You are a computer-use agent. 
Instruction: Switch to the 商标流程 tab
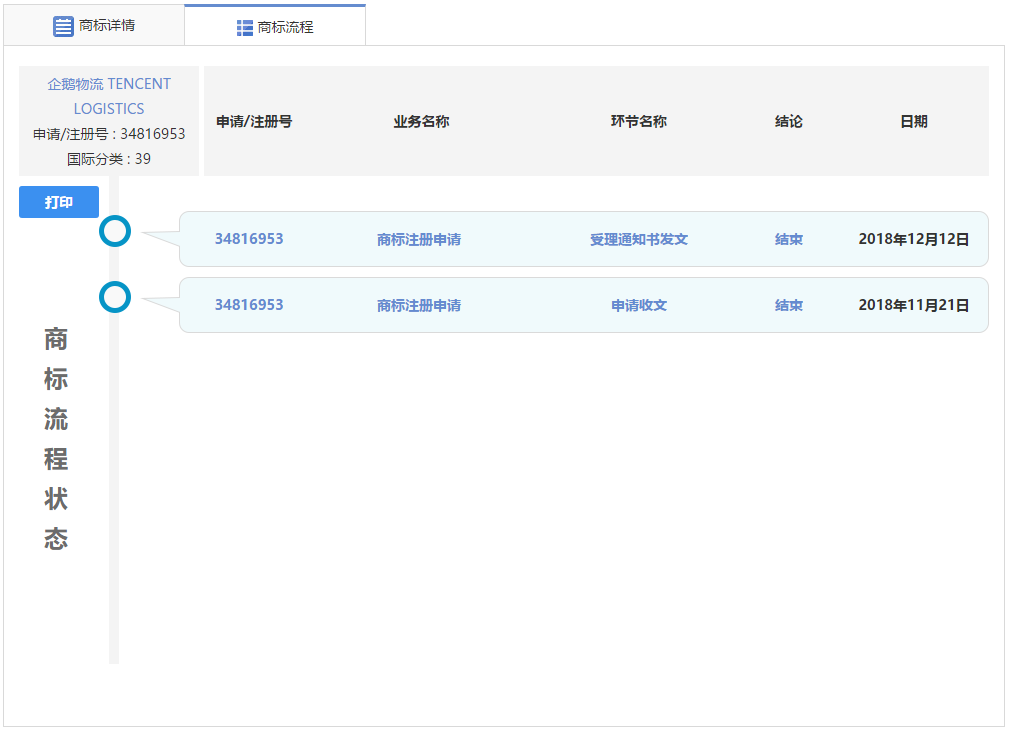tap(275, 26)
